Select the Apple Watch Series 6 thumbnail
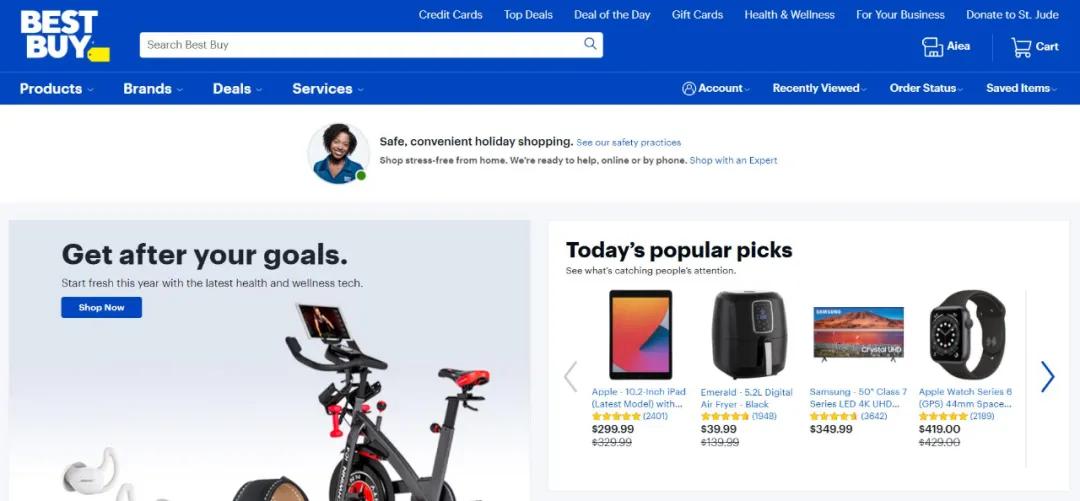This screenshot has width=1080, height=501. (968, 334)
